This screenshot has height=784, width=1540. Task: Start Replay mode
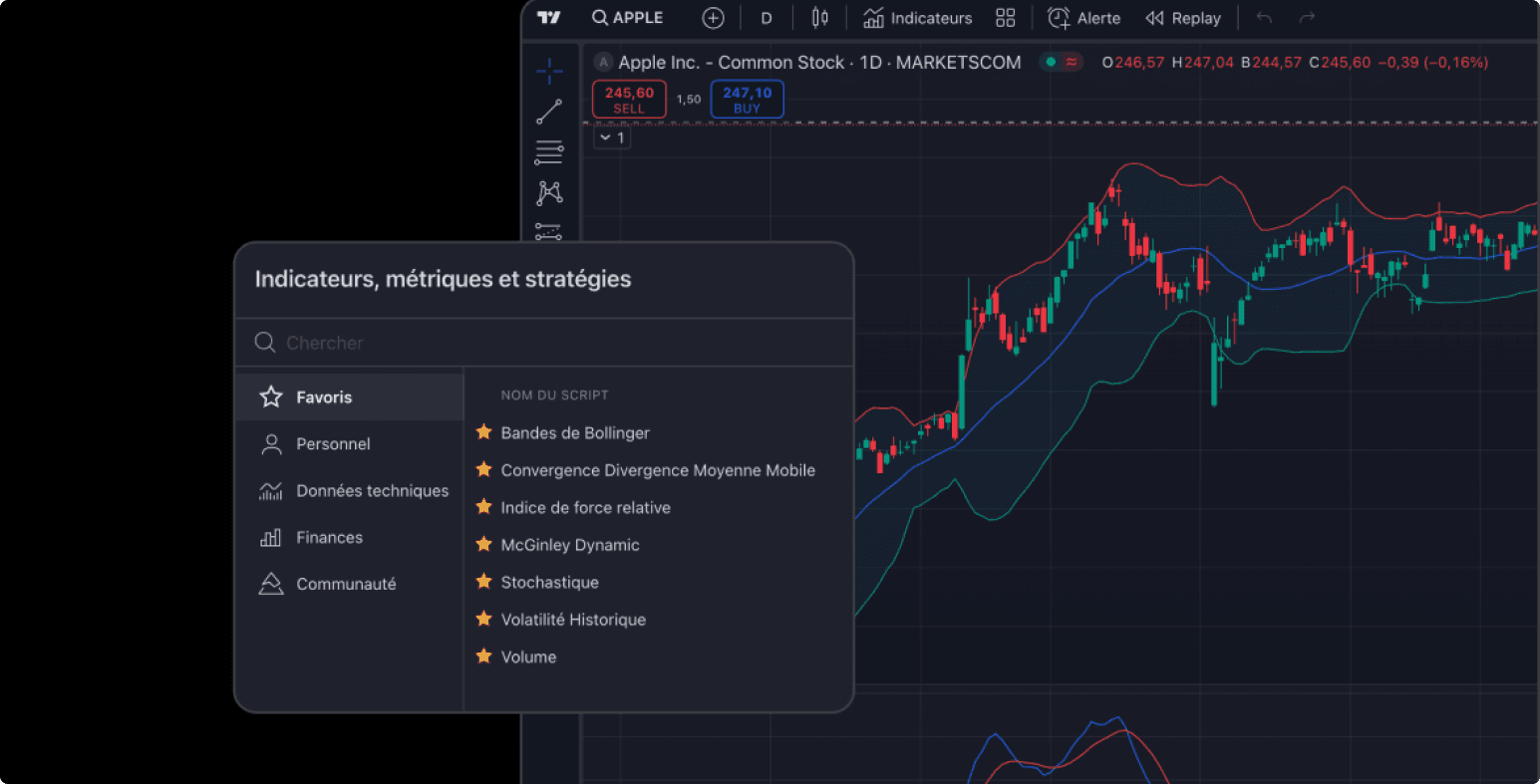[x=1183, y=17]
